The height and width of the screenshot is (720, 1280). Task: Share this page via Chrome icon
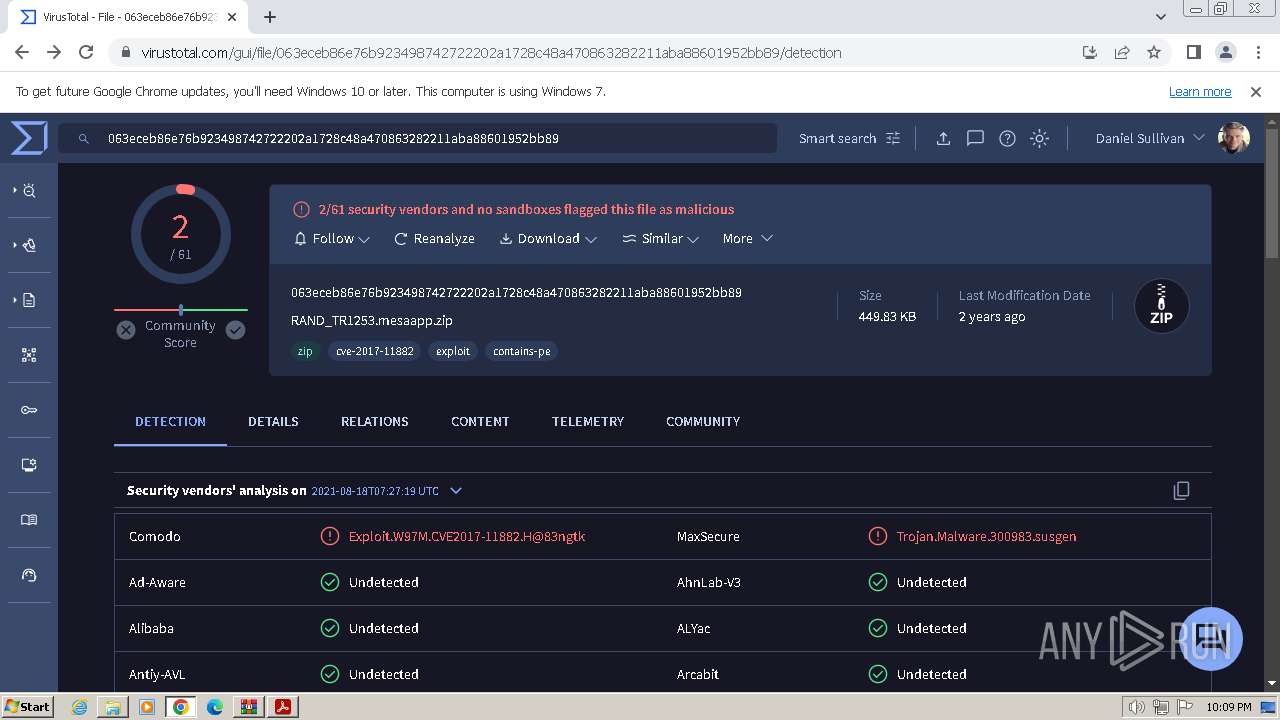1122,52
